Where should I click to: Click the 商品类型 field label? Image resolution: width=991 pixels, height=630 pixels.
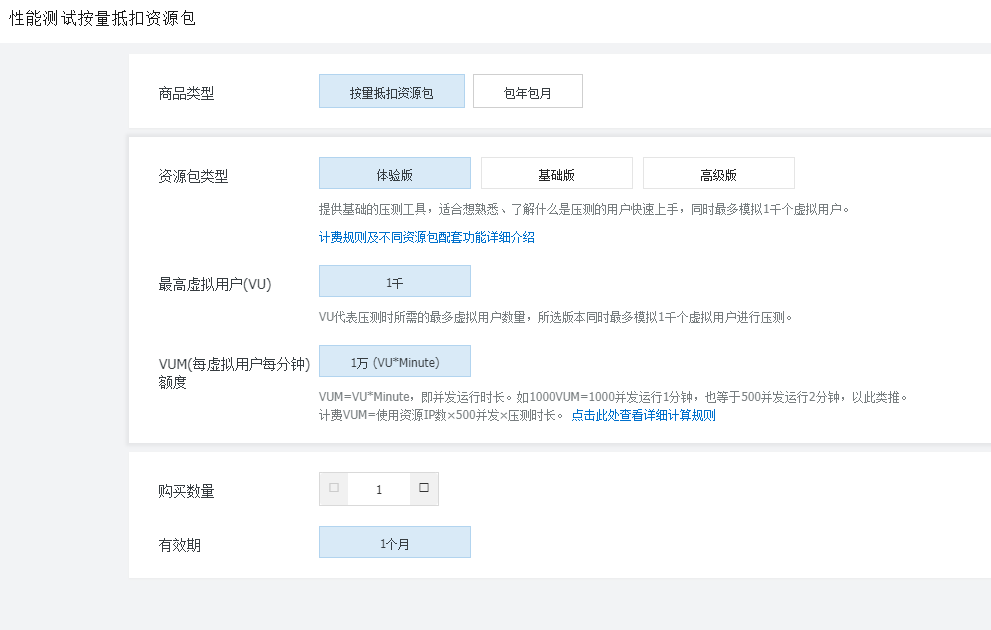tap(186, 94)
